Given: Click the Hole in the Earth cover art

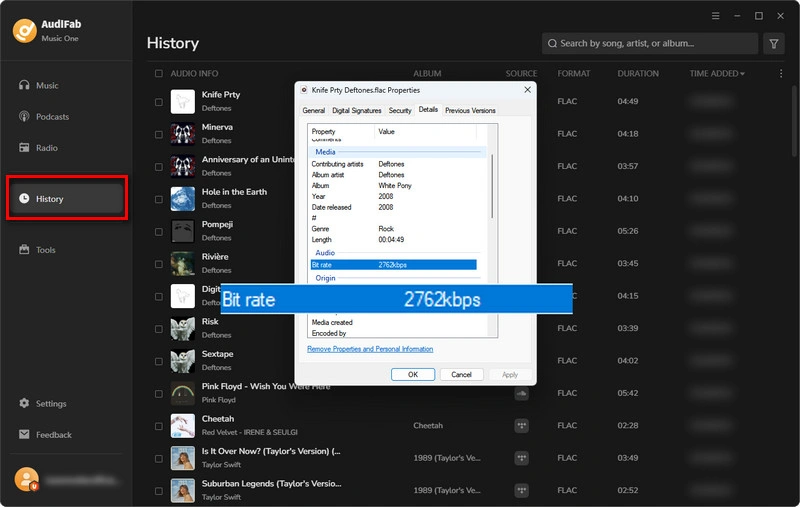Looking at the screenshot, I should click(x=183, y=199).
